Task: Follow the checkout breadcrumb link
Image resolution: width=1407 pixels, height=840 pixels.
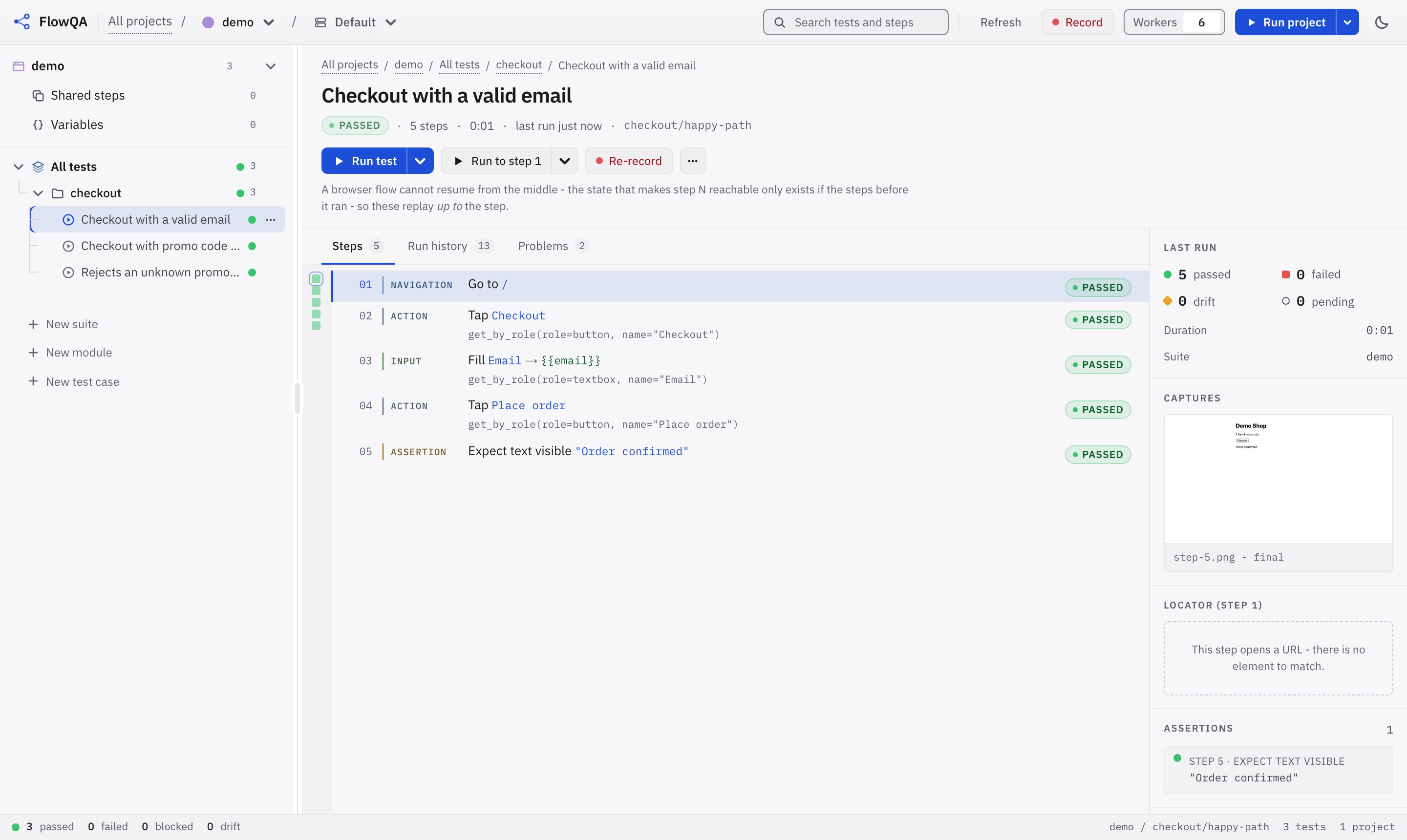Action: tap(519, 65)
